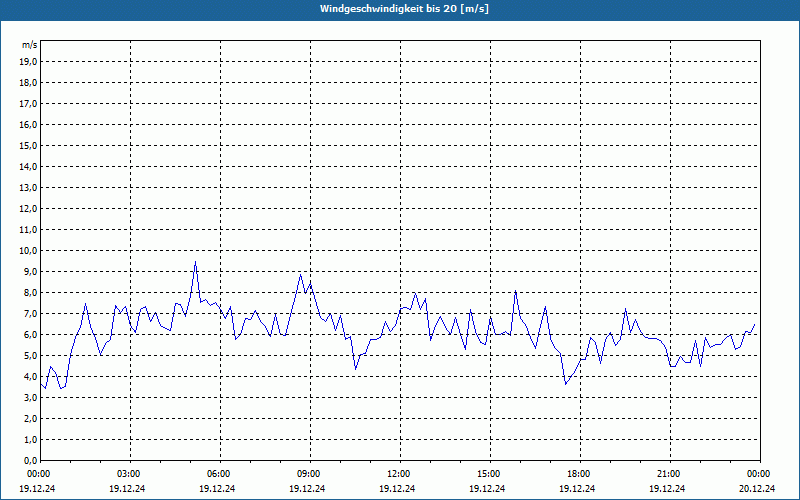800x500 pixels.
Task: Select the "19.12.24" date under 06:00
Action: (217, 488)
